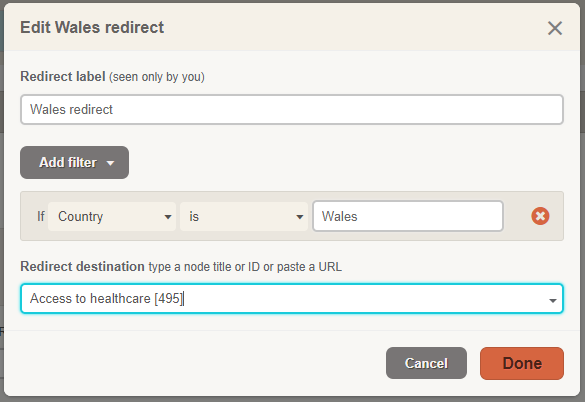The image size is (585, 402).
Task: Expand the Redirect destination suggestions arrow
Action: tap(553, 300)
